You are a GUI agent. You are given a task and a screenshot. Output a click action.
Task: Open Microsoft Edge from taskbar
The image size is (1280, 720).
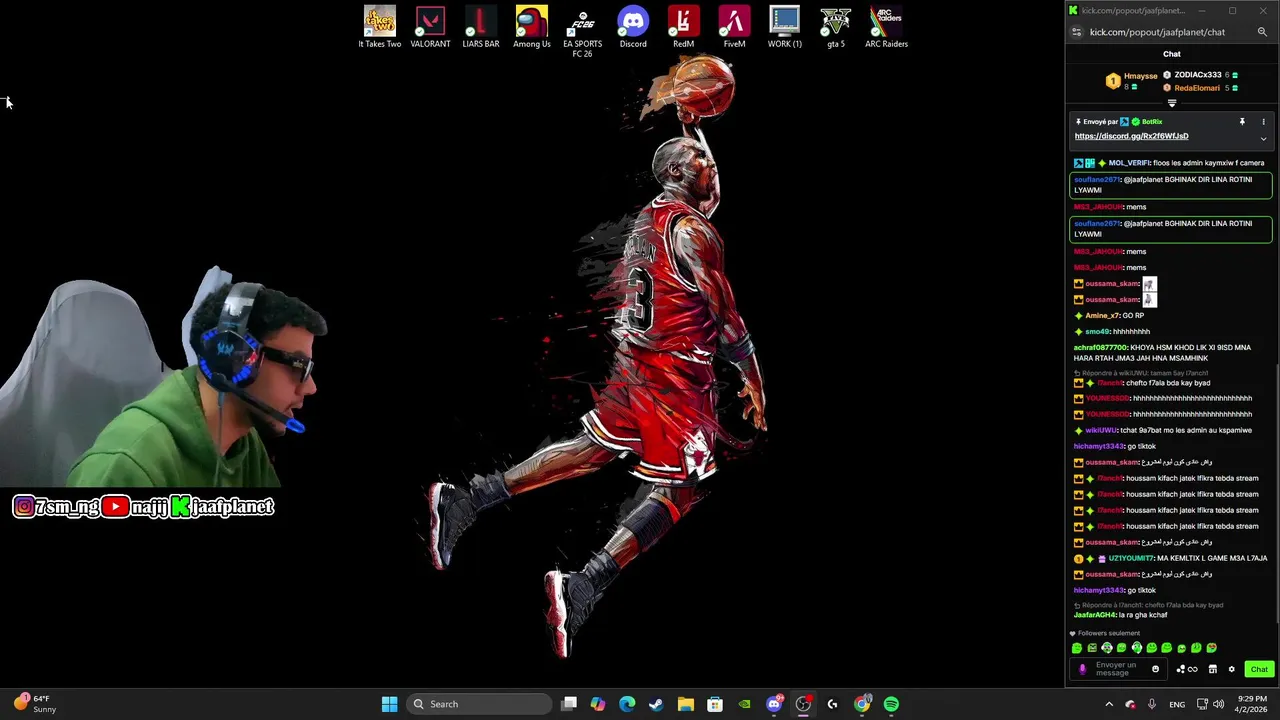pos(627,704)
